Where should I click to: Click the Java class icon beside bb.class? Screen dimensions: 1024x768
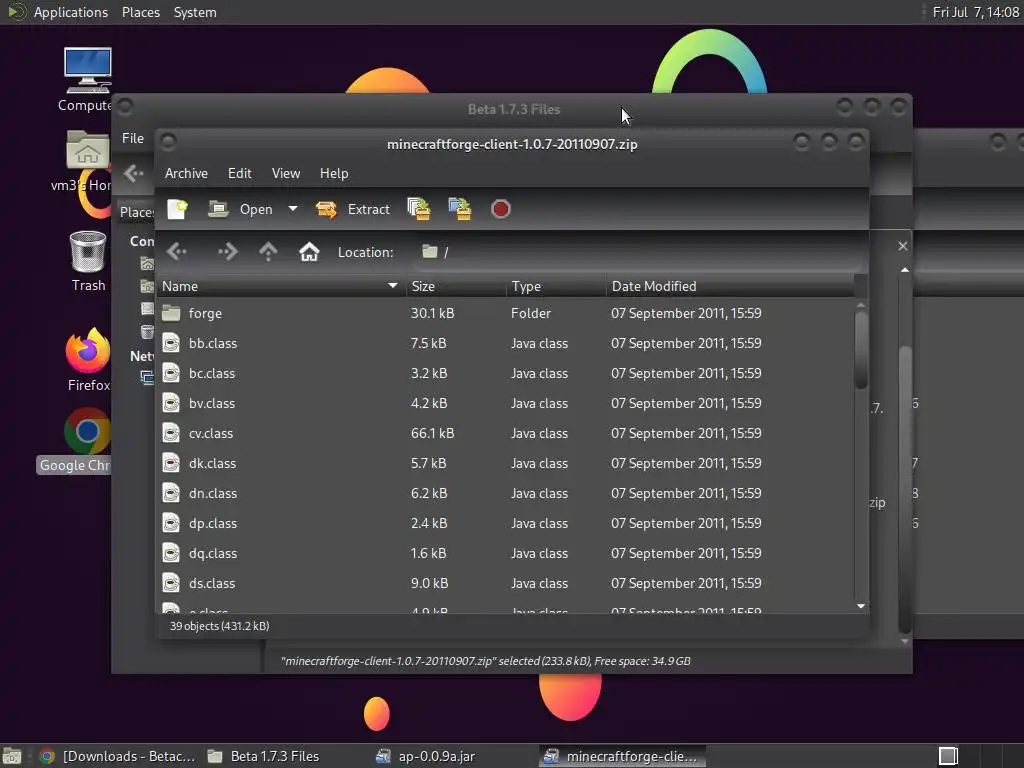tap(171, 344)
